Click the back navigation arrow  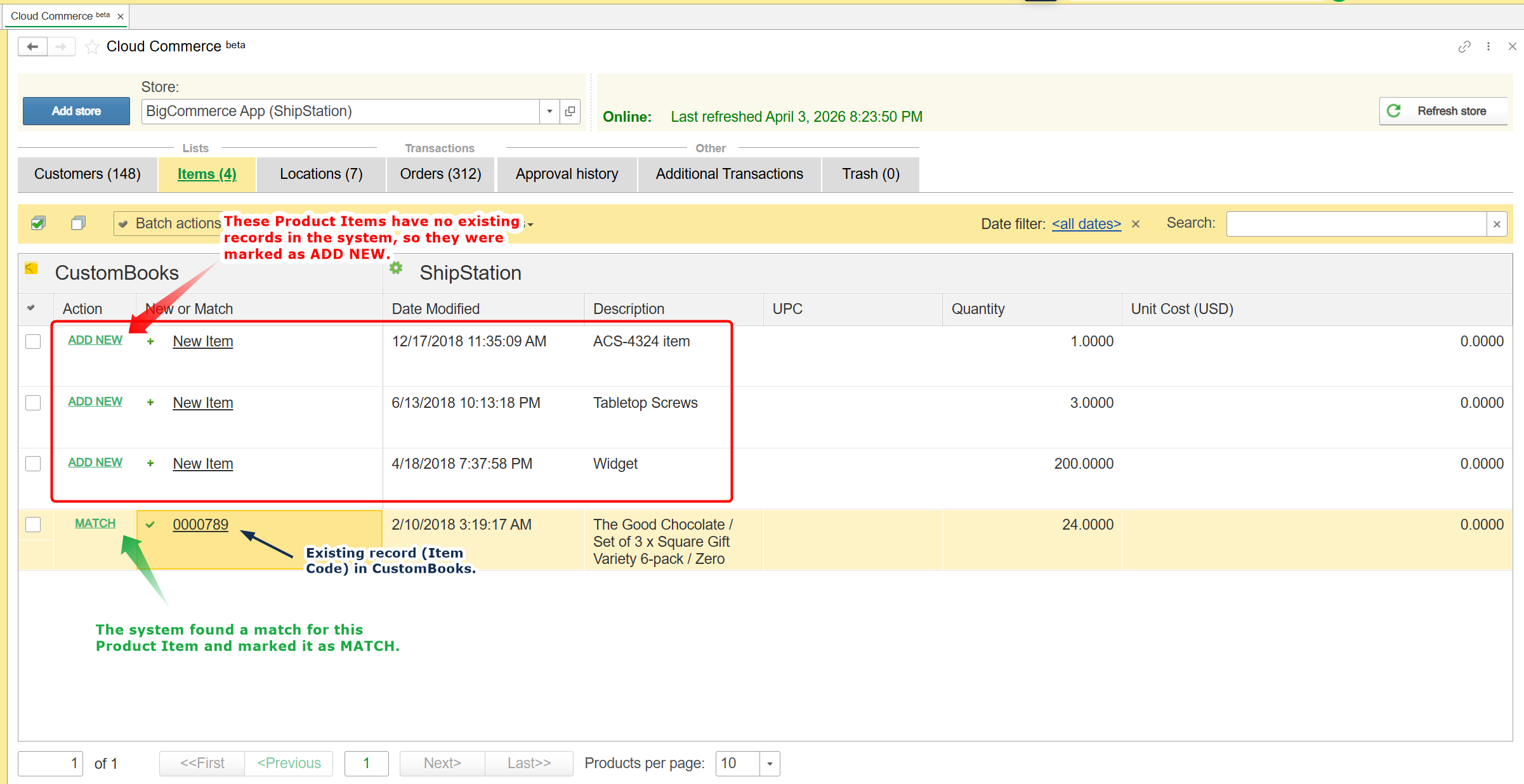tap(32, 46)
